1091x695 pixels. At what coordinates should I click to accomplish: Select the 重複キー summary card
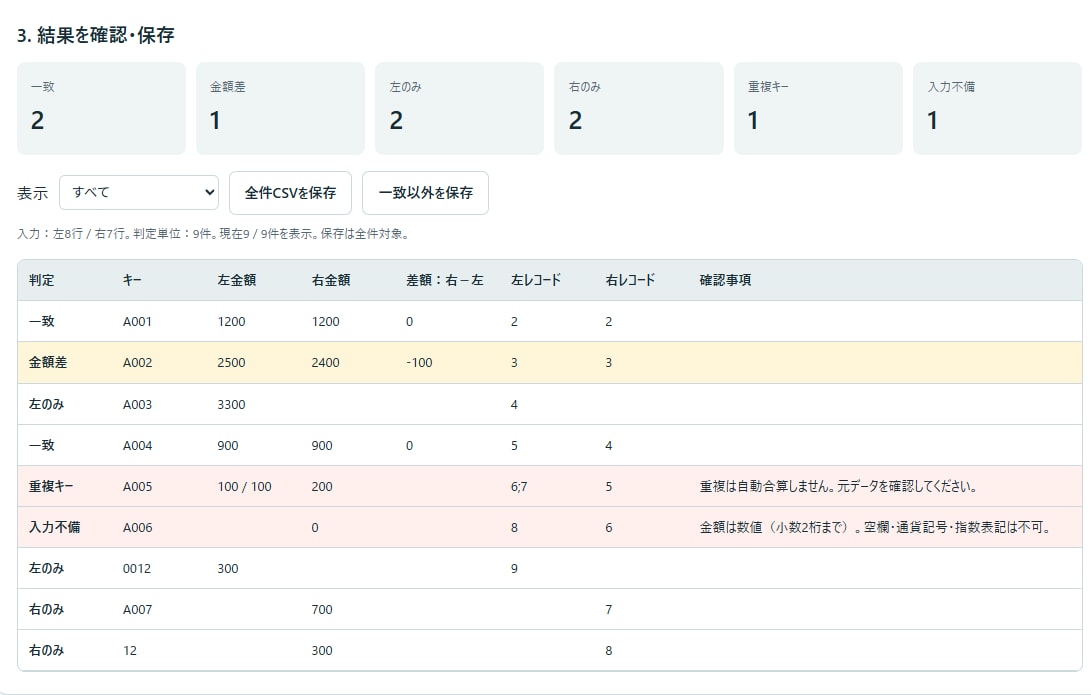click(x=818, y=109)
